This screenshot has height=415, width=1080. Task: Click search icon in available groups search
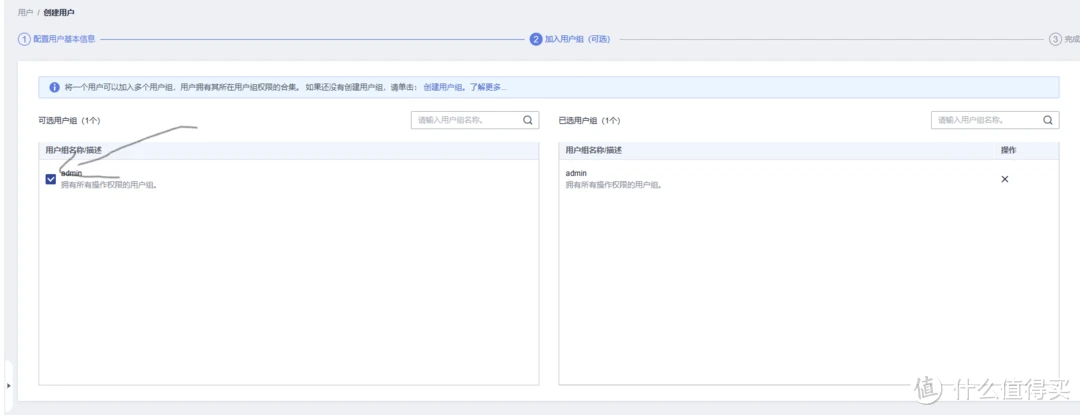pos(528,120)
